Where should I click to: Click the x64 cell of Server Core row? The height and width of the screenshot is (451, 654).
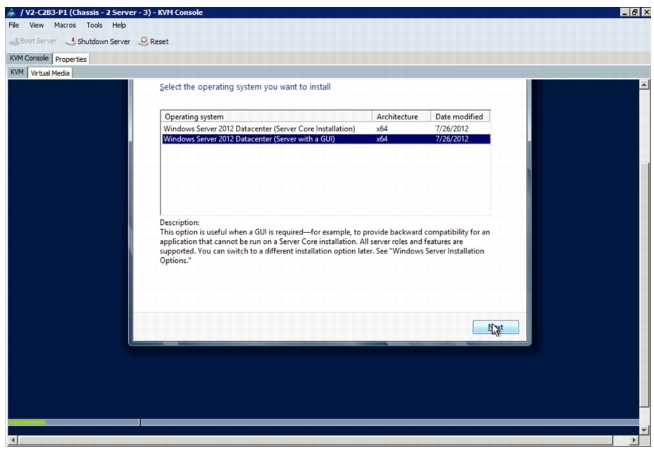pyautogui.click(x=382, y=128)
